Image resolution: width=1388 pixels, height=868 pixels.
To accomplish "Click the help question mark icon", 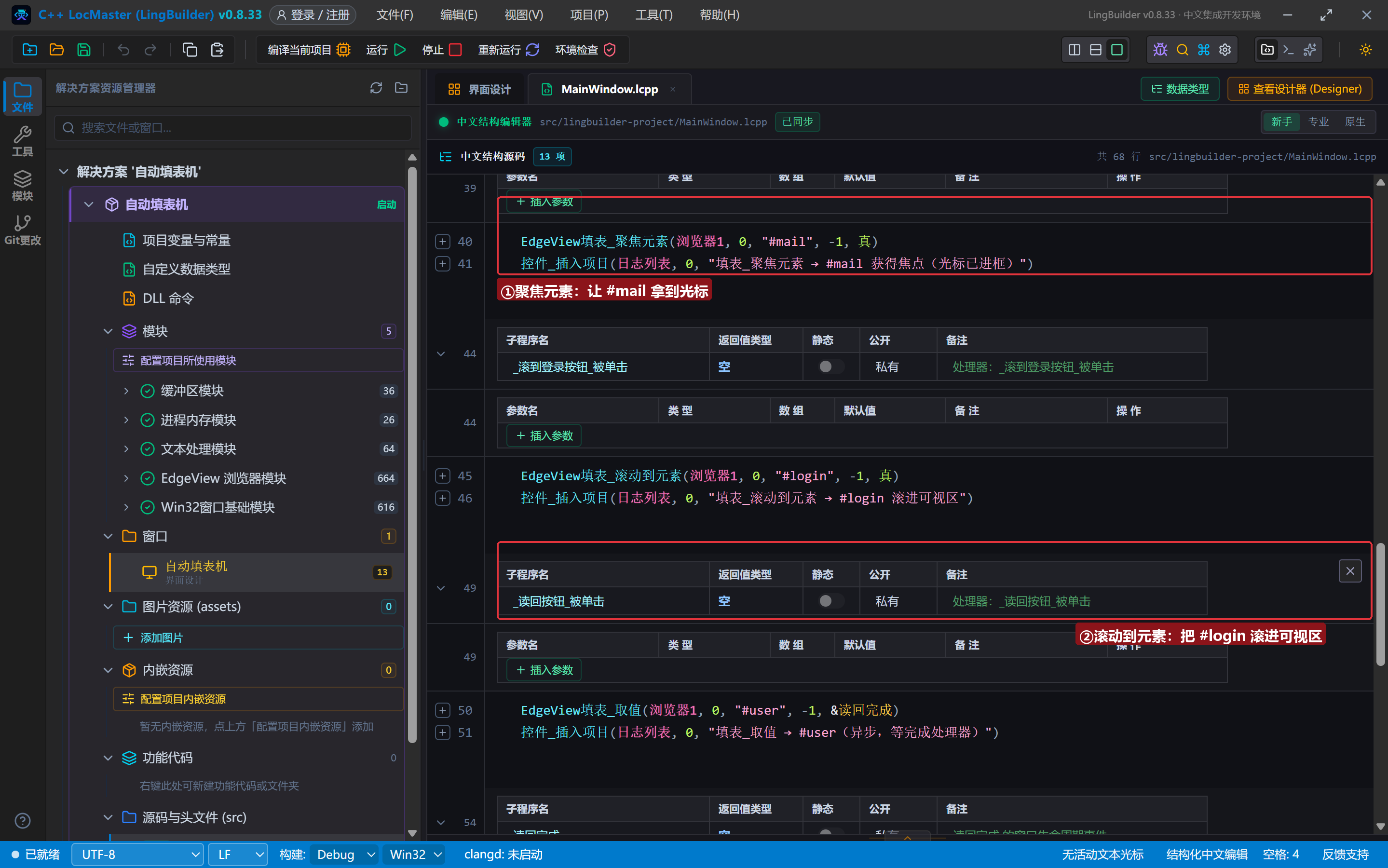I will 22,821.
